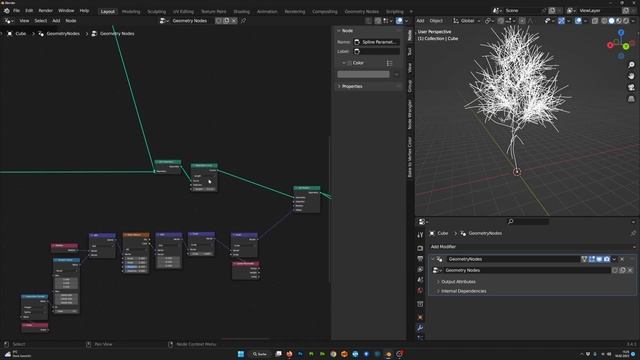
Task: Click the pan hand viewport icon
Action: (x=631, y=76)
